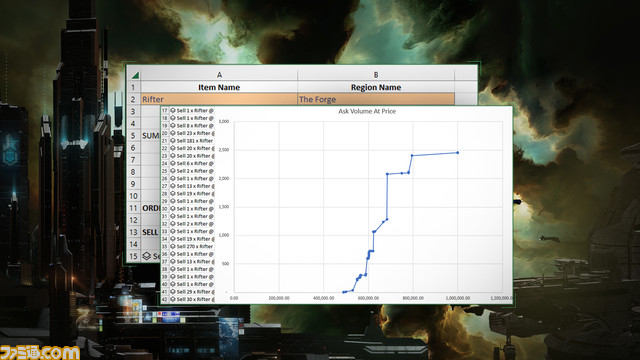Click the 'SELL' cell in row 13

(150, 232)
